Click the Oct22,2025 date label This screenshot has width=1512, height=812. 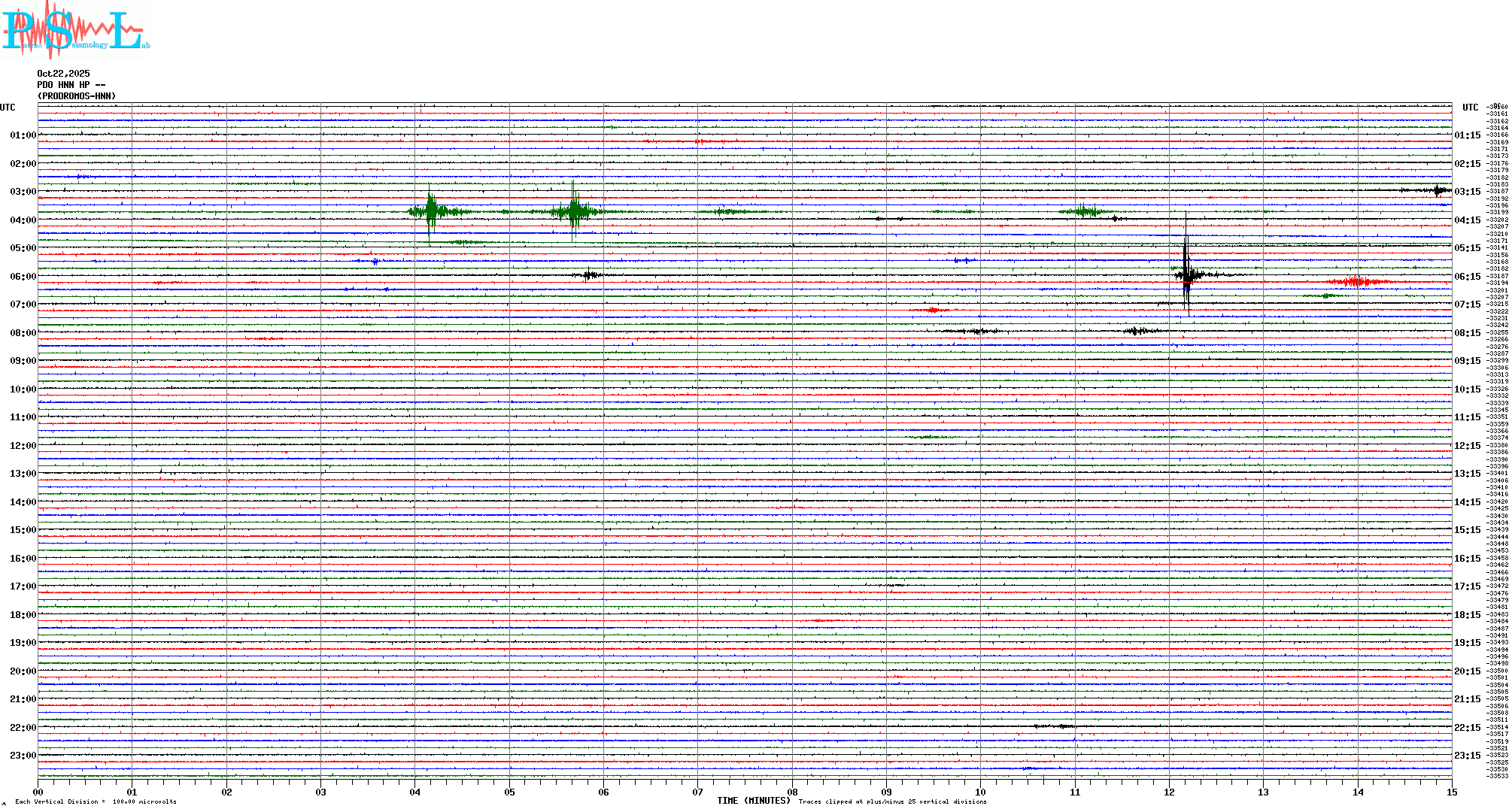pyautogui.click(x=63, y=74)
